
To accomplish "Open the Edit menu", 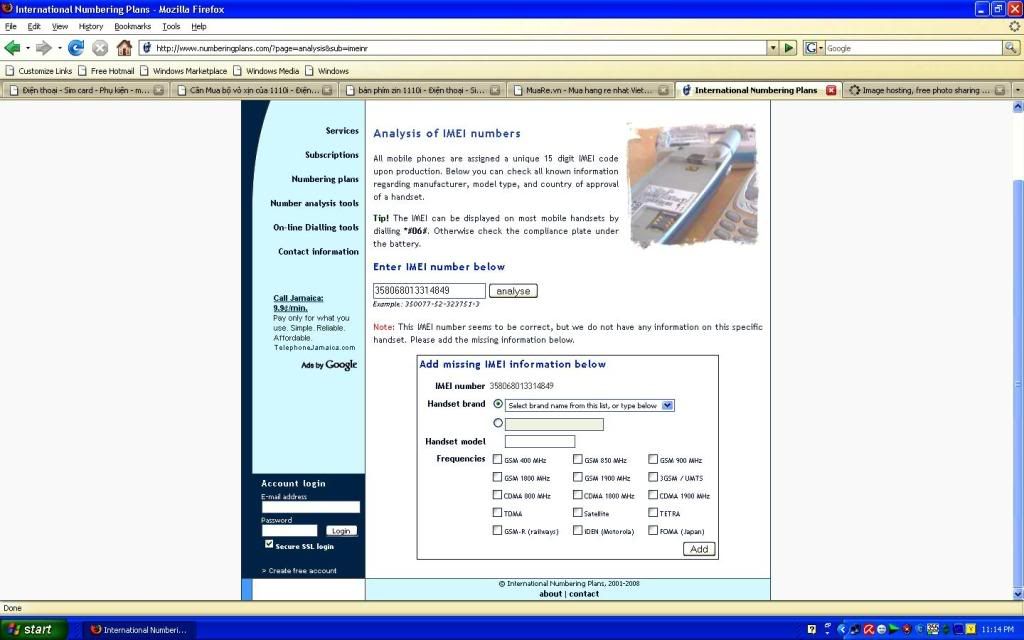I will (34, 26).
